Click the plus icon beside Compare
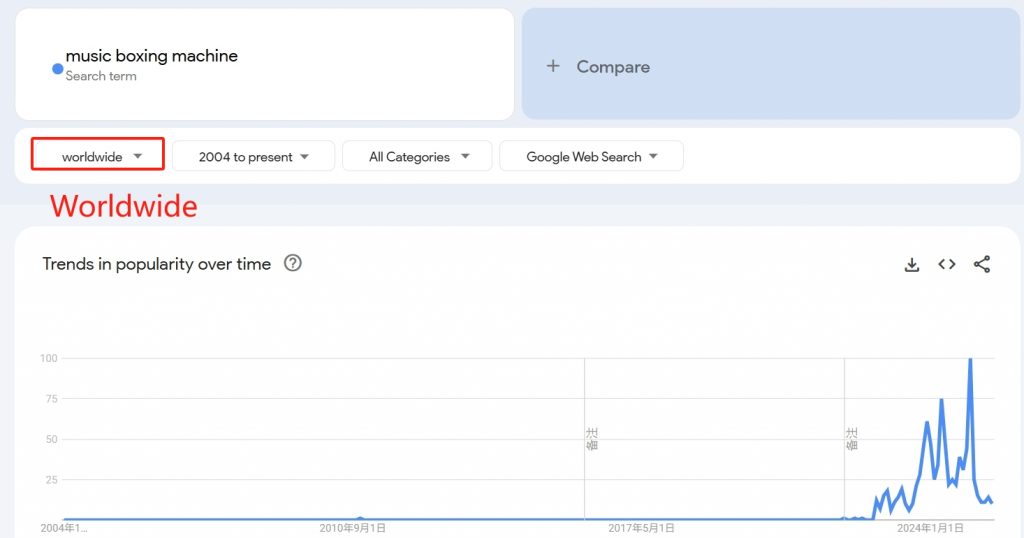This screenshot has width=1024, height=538. 553,66
